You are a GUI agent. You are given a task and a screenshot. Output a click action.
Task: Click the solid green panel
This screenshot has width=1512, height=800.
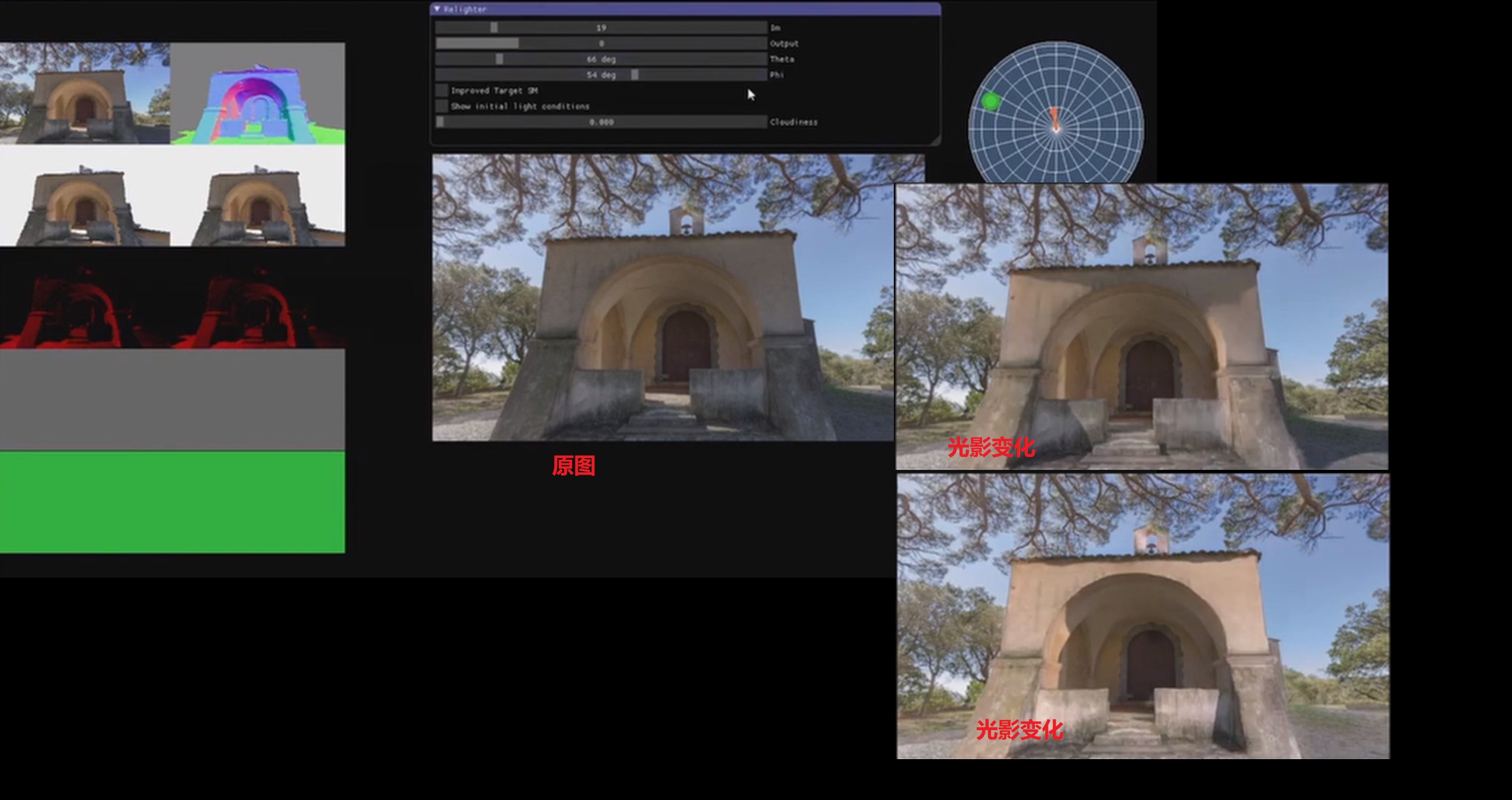coord(172,502)
